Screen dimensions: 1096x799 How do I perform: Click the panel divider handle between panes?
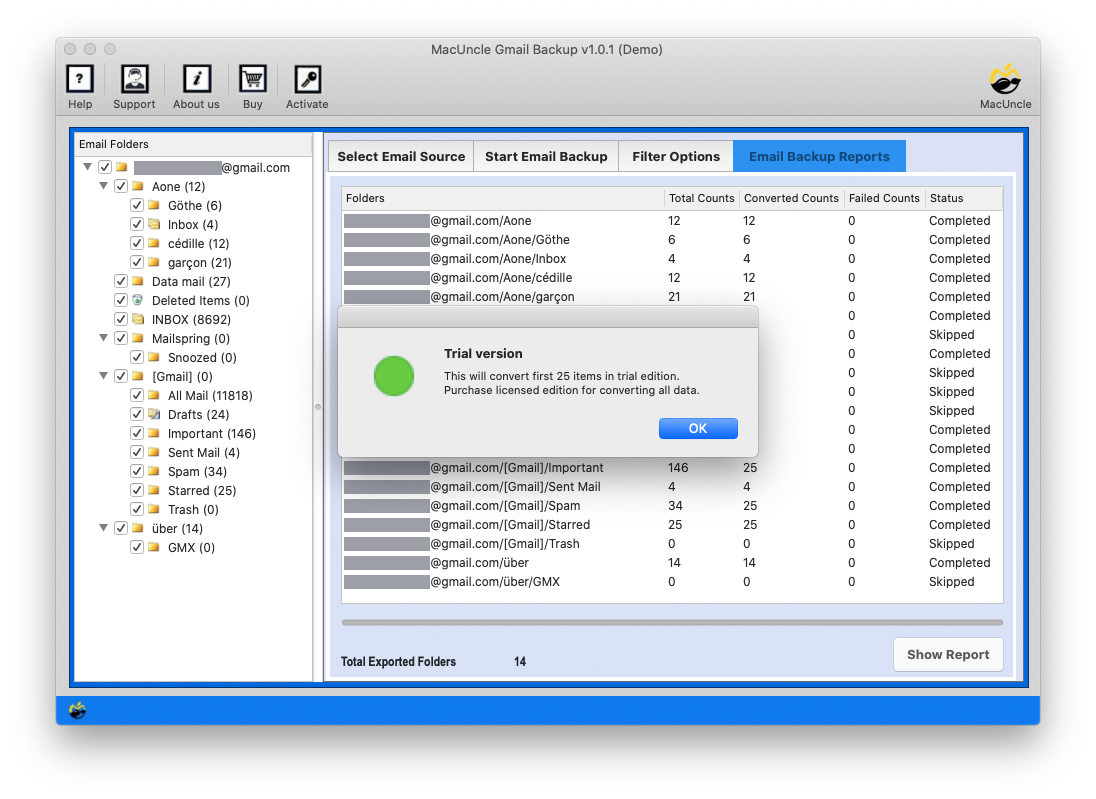click(x=318, y=408)
